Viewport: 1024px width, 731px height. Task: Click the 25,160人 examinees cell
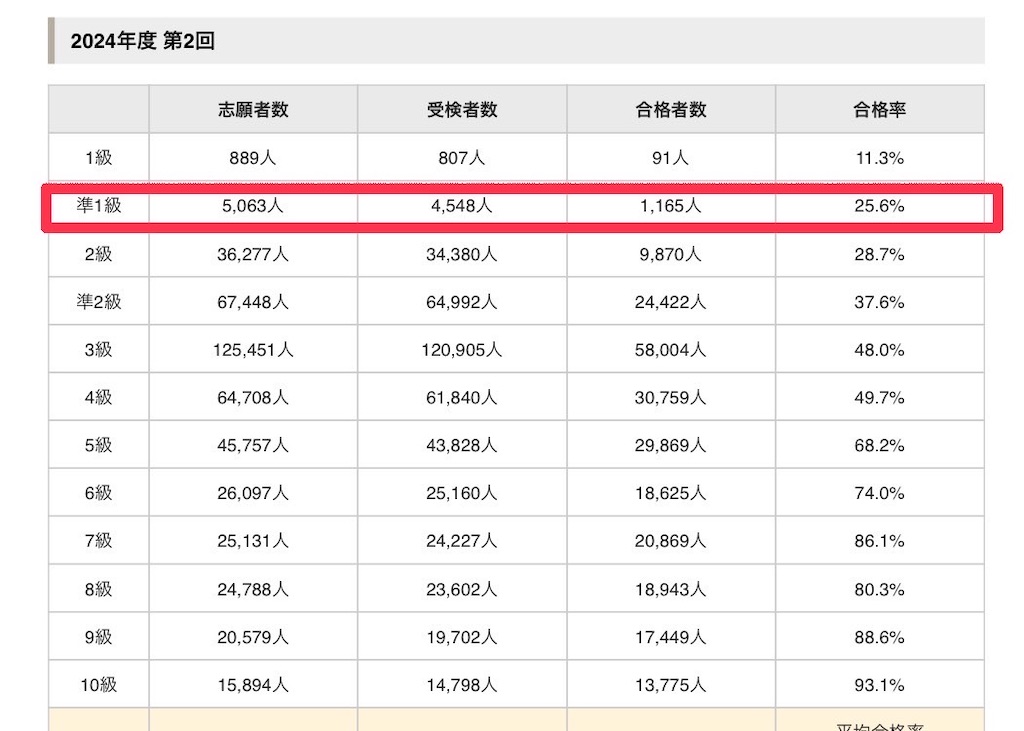(x=462, y=493)
